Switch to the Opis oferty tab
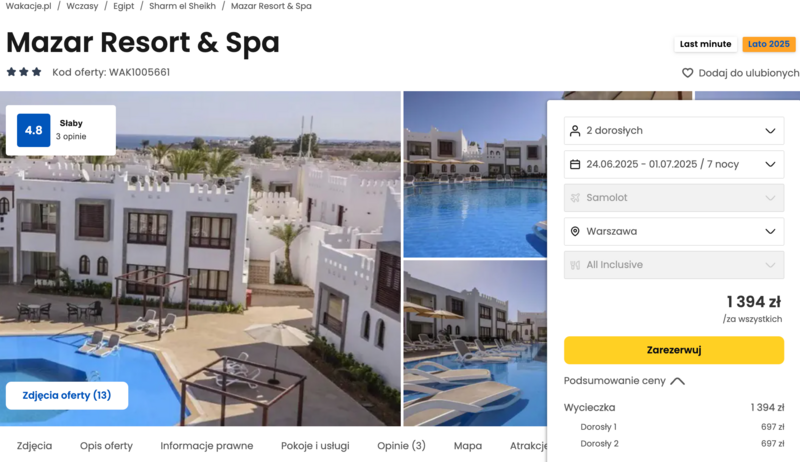Image resolution: width=800 pixels, height=462 pixels. pos(106,446)
